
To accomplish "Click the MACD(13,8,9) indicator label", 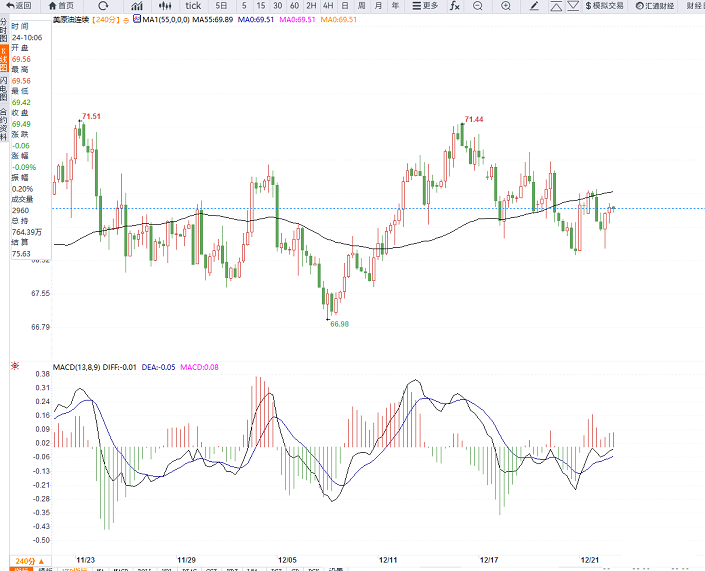I will click(76, 367).
